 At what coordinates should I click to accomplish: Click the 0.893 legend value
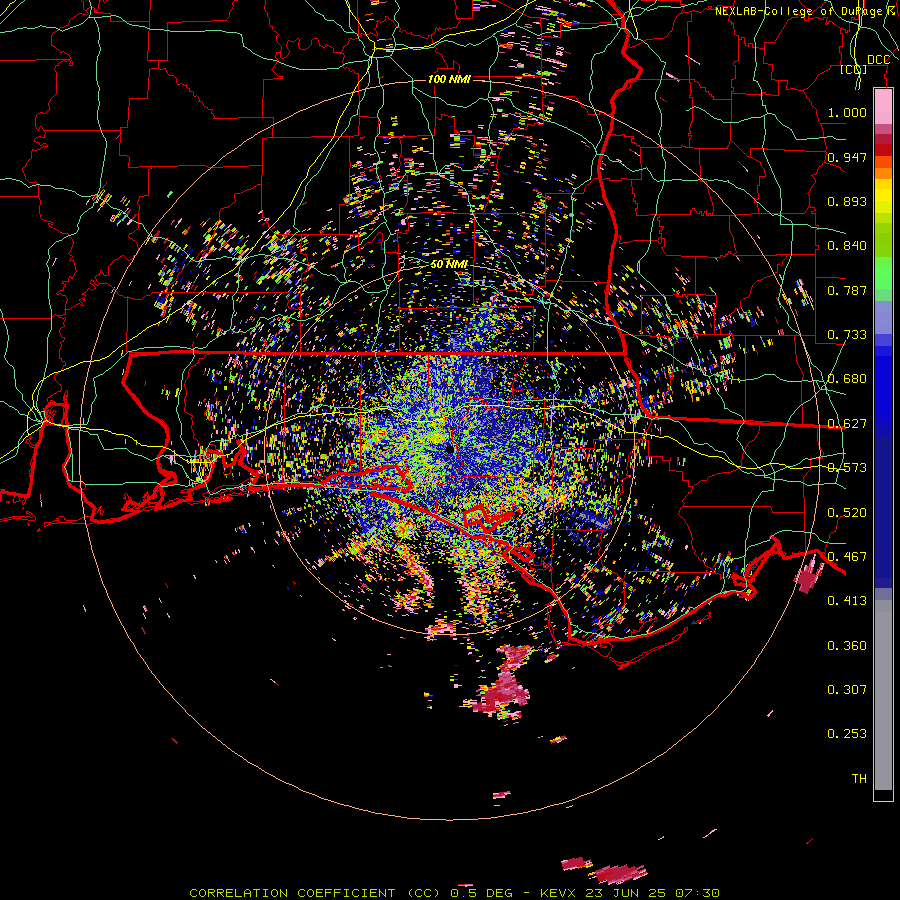[x=847, y=201]
